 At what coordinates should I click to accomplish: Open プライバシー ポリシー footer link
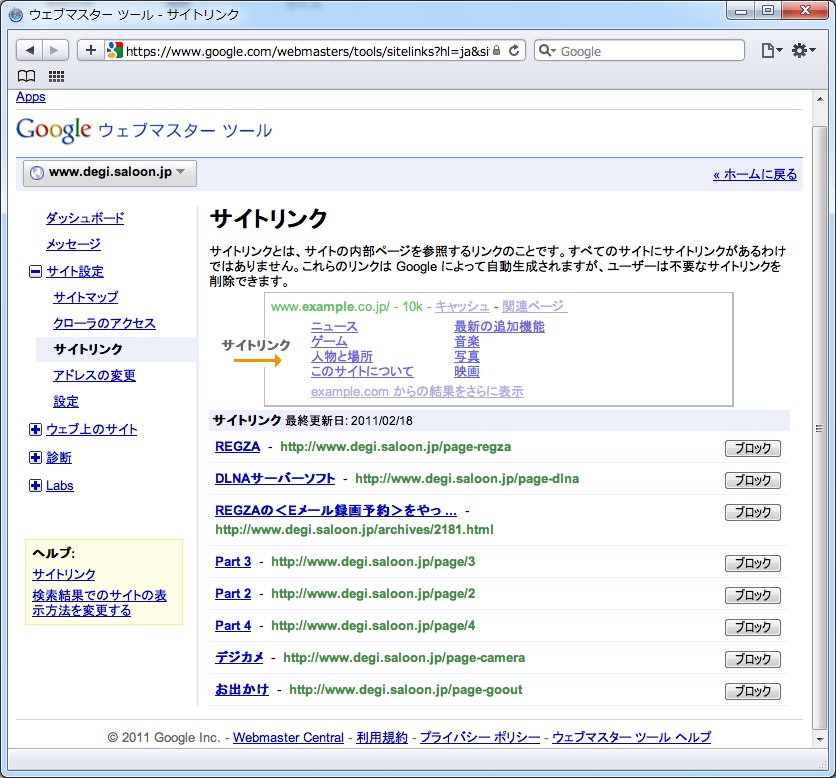click(x=480, y=737)
